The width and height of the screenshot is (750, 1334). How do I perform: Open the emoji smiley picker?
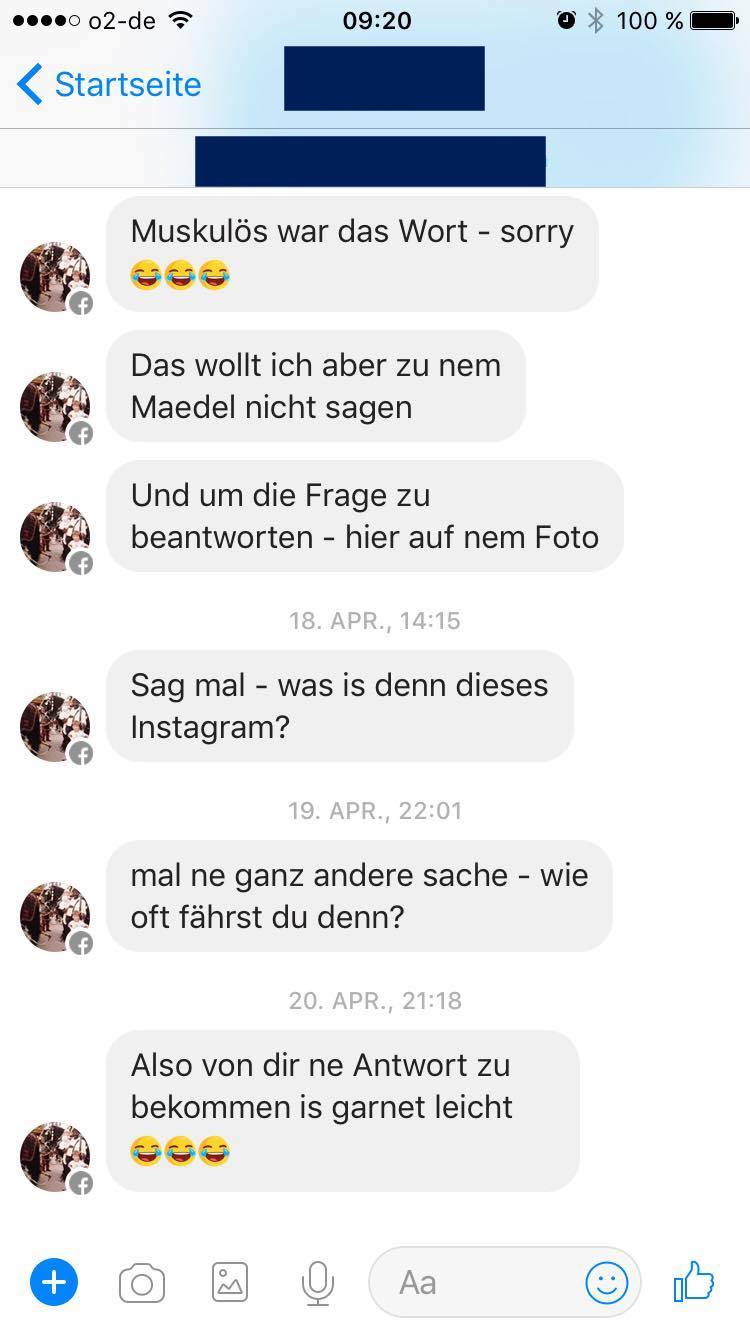[x=606, y=1282]
